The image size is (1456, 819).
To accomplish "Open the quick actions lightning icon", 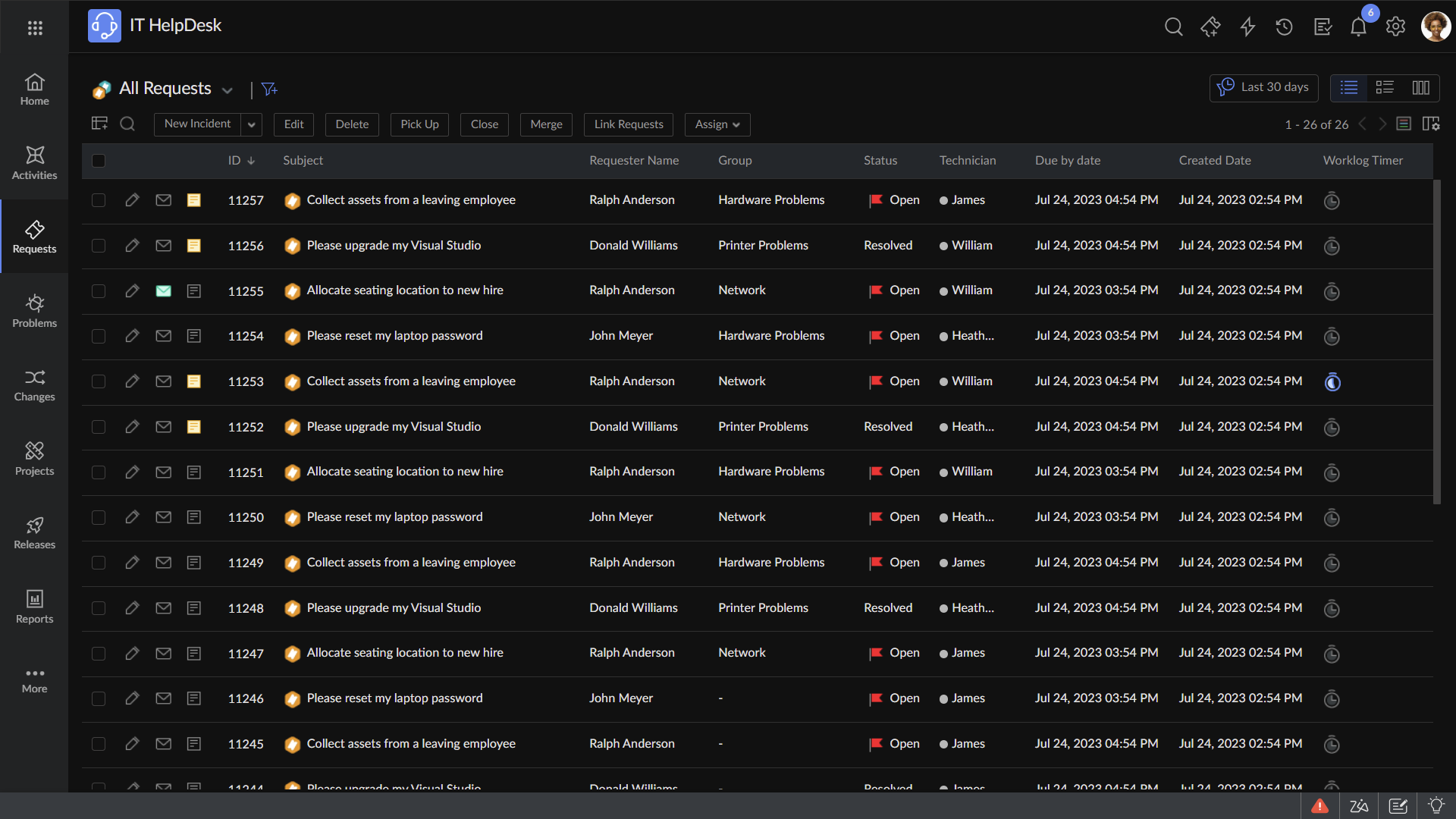I will [1247, 27].
